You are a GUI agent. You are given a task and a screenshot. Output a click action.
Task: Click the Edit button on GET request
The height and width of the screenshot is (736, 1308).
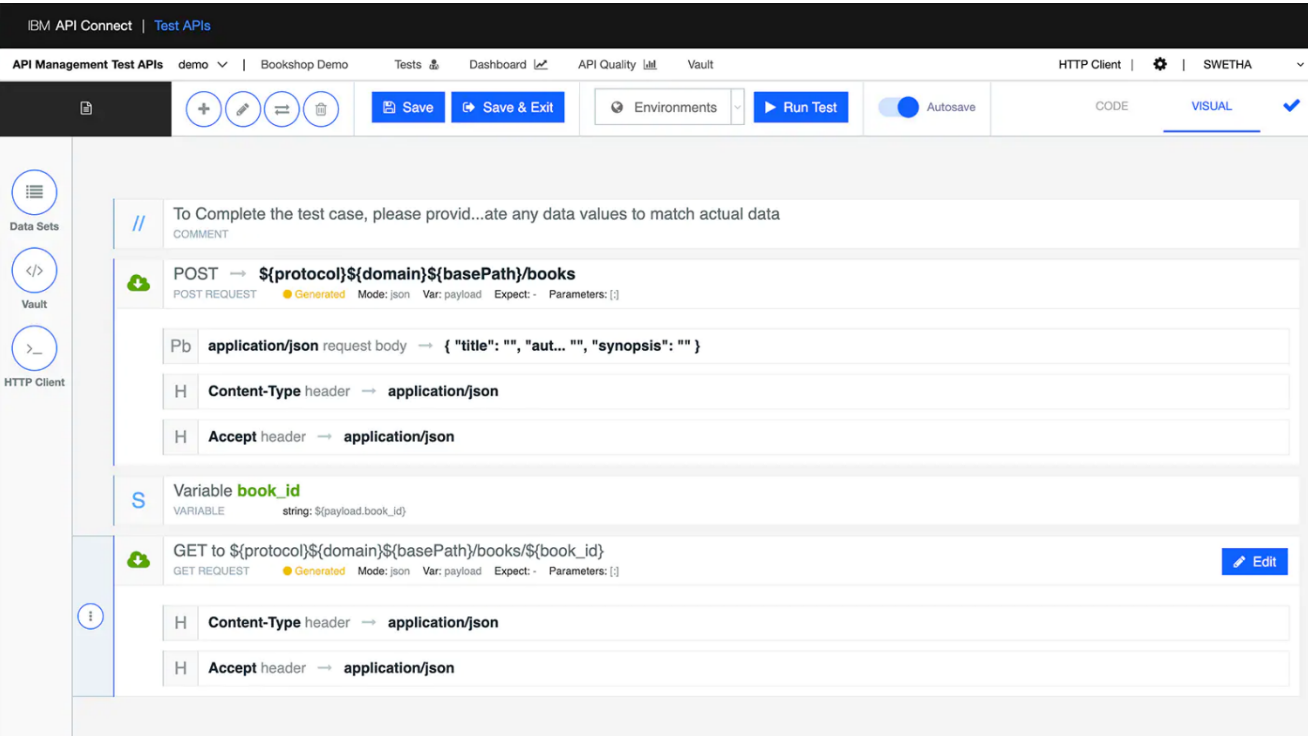pyautogui.click(x=1254, y=562)
